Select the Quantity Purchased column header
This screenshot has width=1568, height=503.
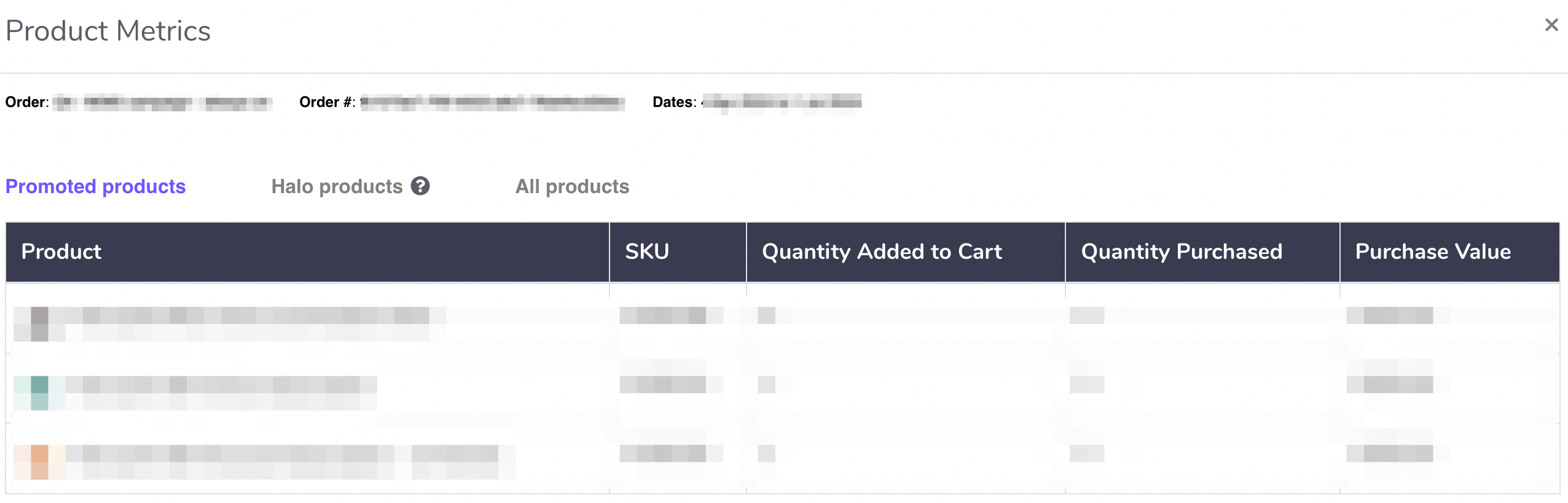pos(1182,251)
